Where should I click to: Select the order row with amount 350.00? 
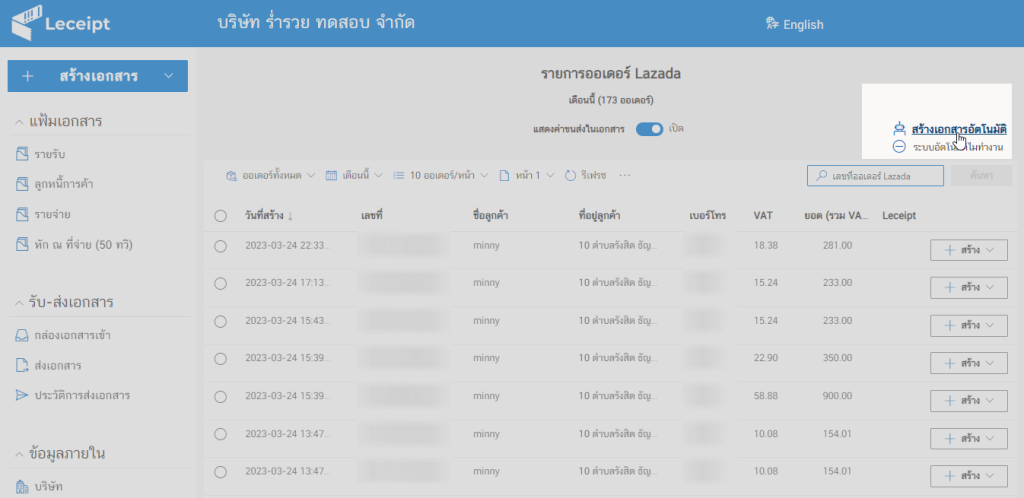(x=220, y=358)
